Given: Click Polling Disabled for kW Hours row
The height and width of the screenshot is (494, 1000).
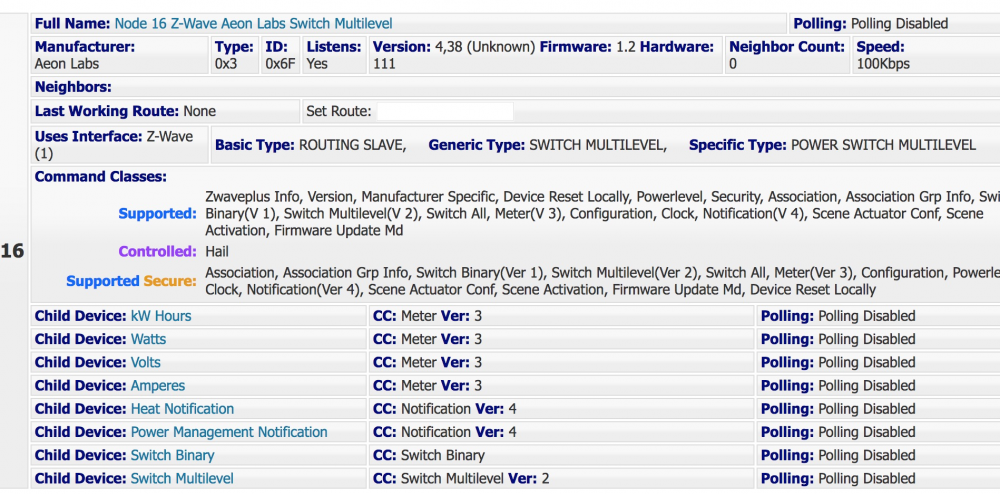Looking at the screenshot, I should [x=866, y=316].
